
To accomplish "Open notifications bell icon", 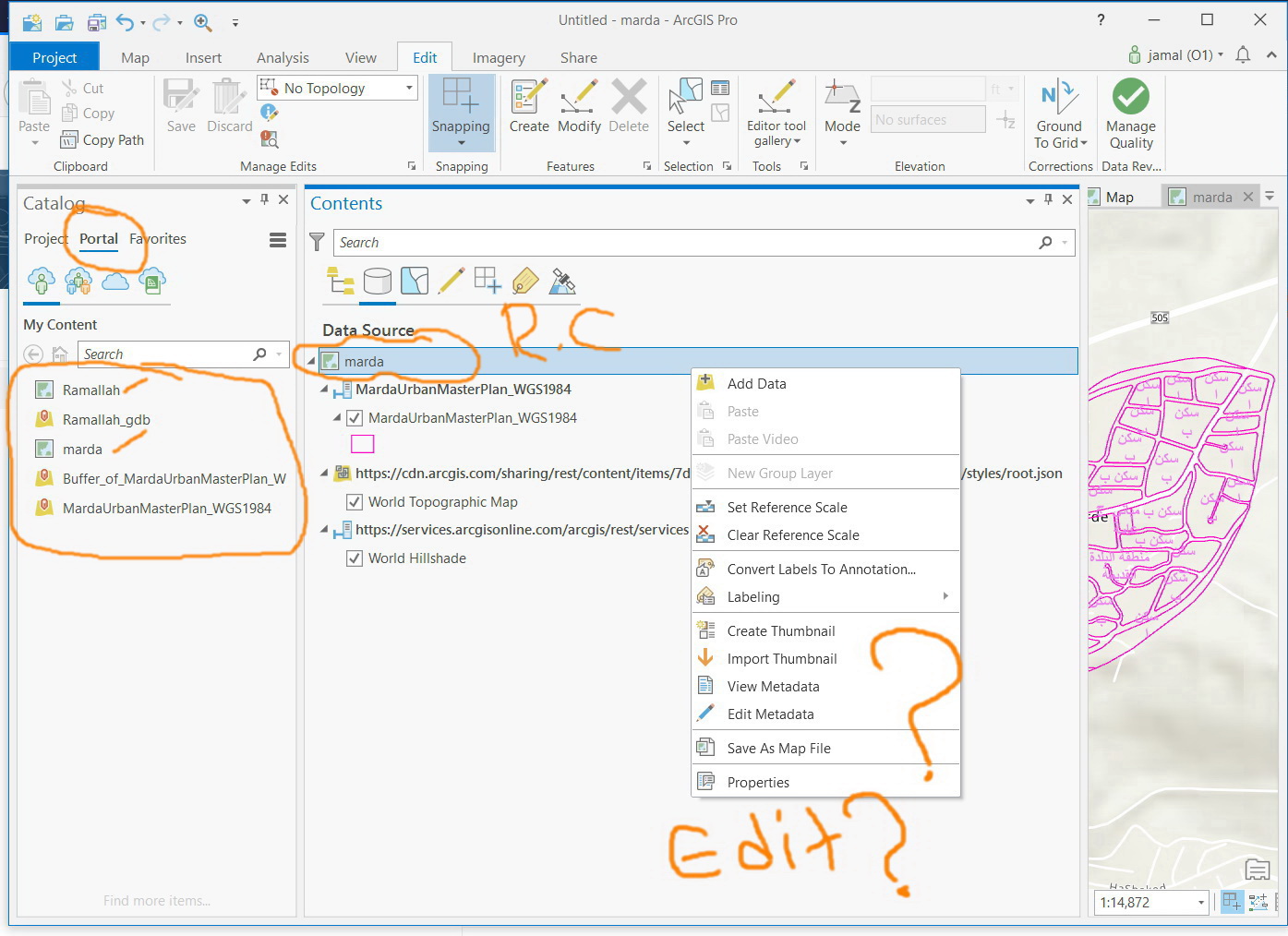I will click(x=1243, y=55).
